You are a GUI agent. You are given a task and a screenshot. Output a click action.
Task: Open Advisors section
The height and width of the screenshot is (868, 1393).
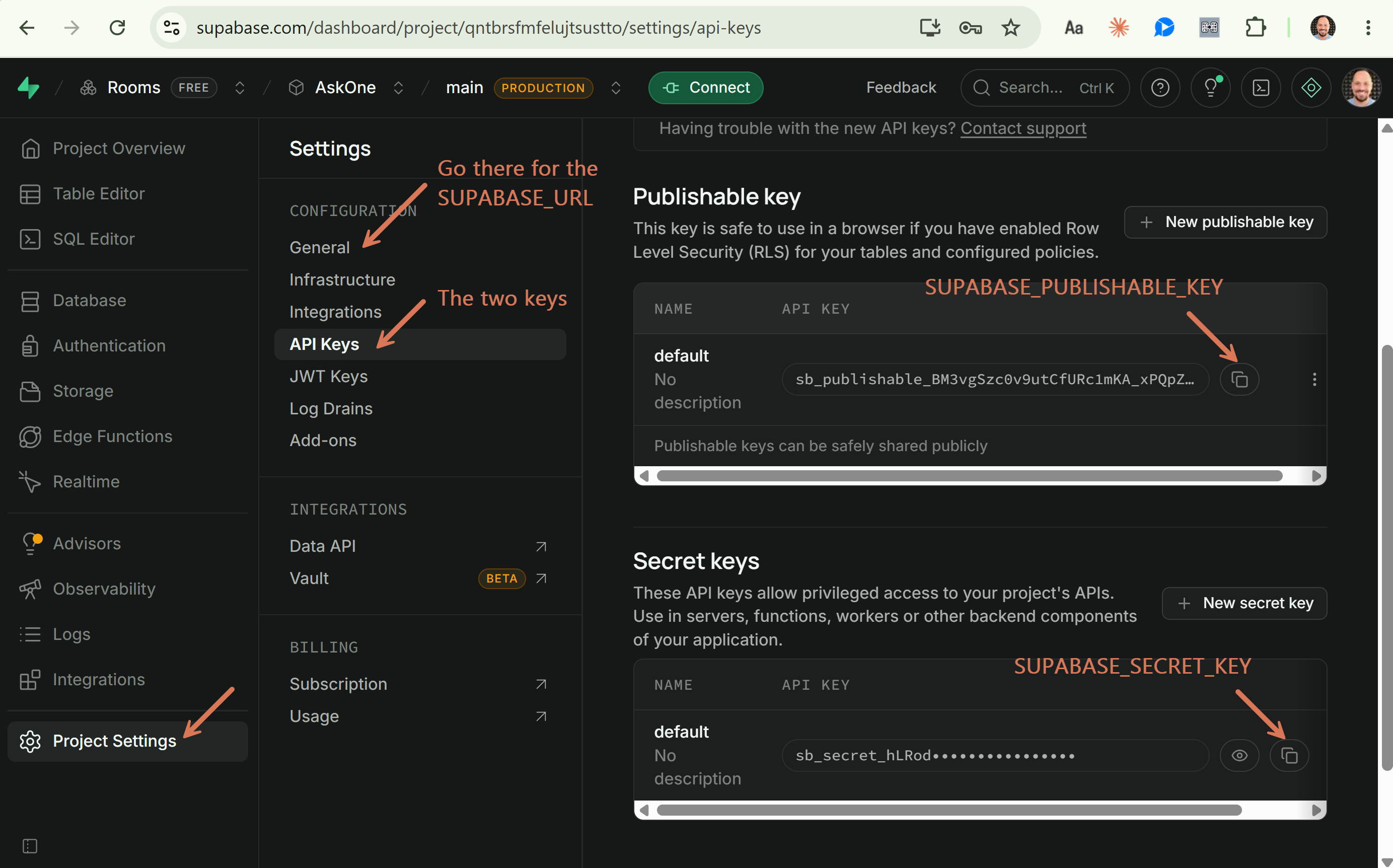127,543
